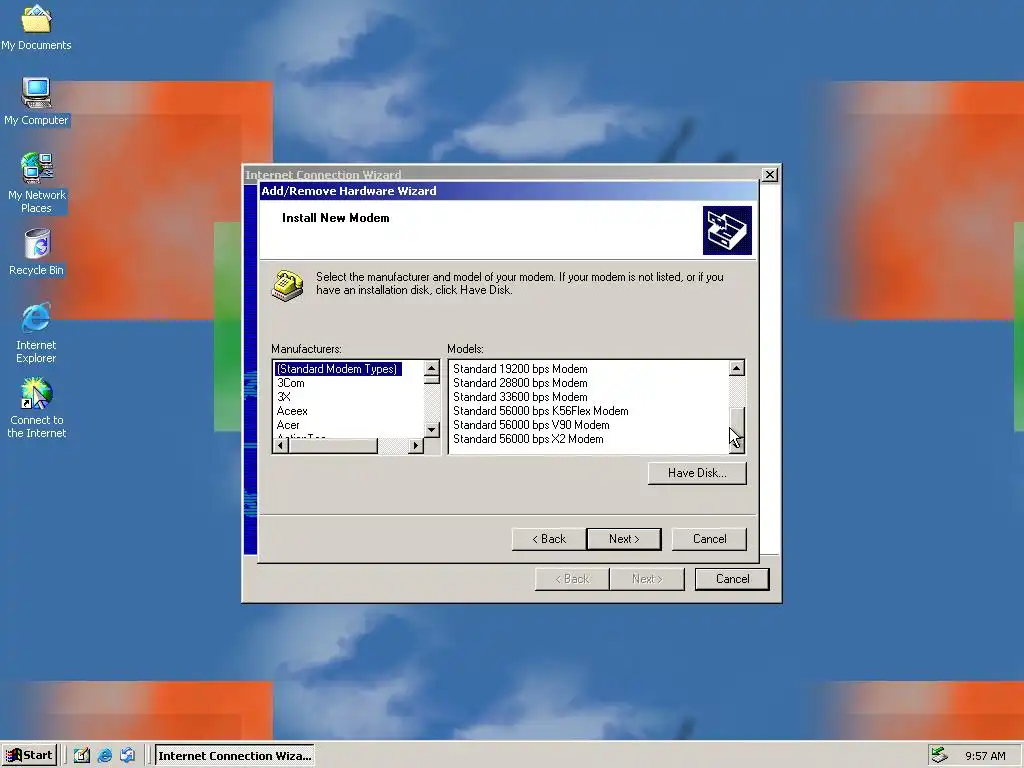Click Manufacturers list scroll left arrow
This screenshot has width=1024, height=768.
pos(281,445)
